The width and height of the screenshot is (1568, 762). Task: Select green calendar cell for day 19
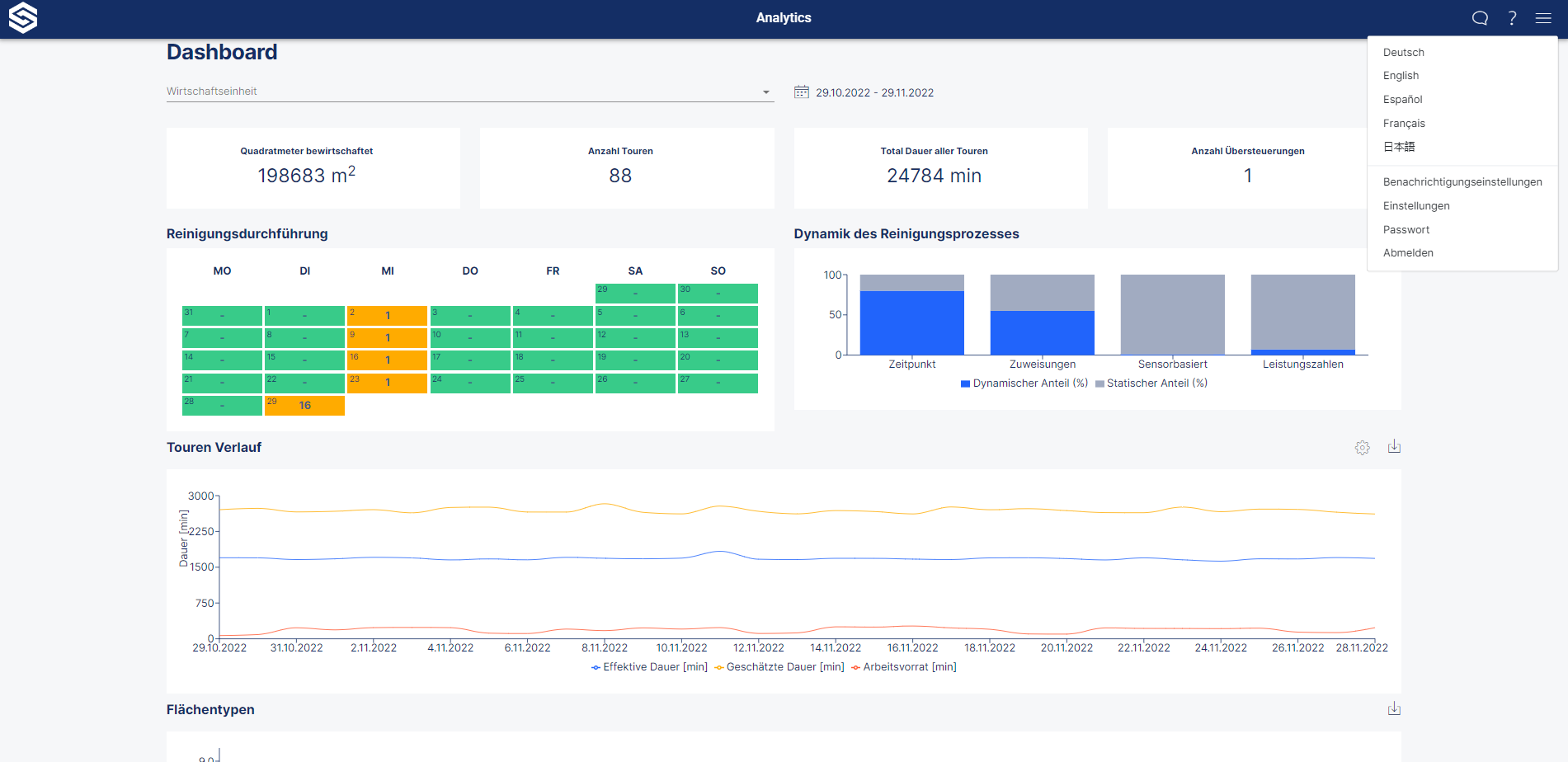click(635, 360)
